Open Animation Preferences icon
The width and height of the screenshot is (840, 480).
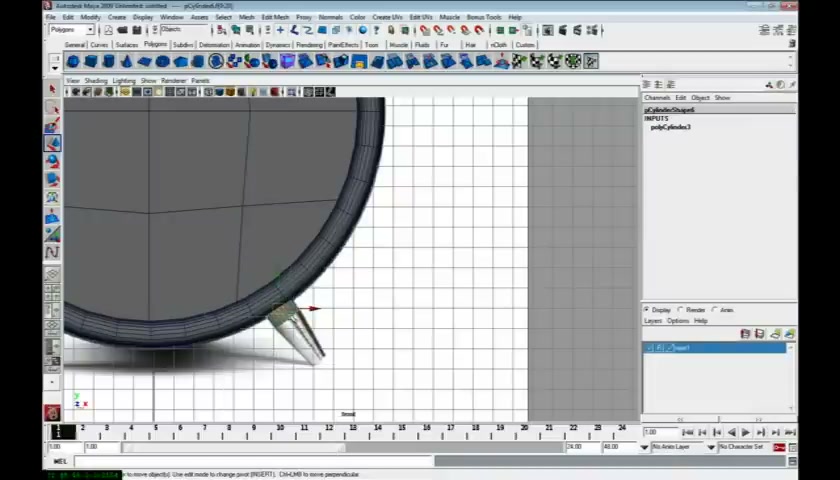793,447
